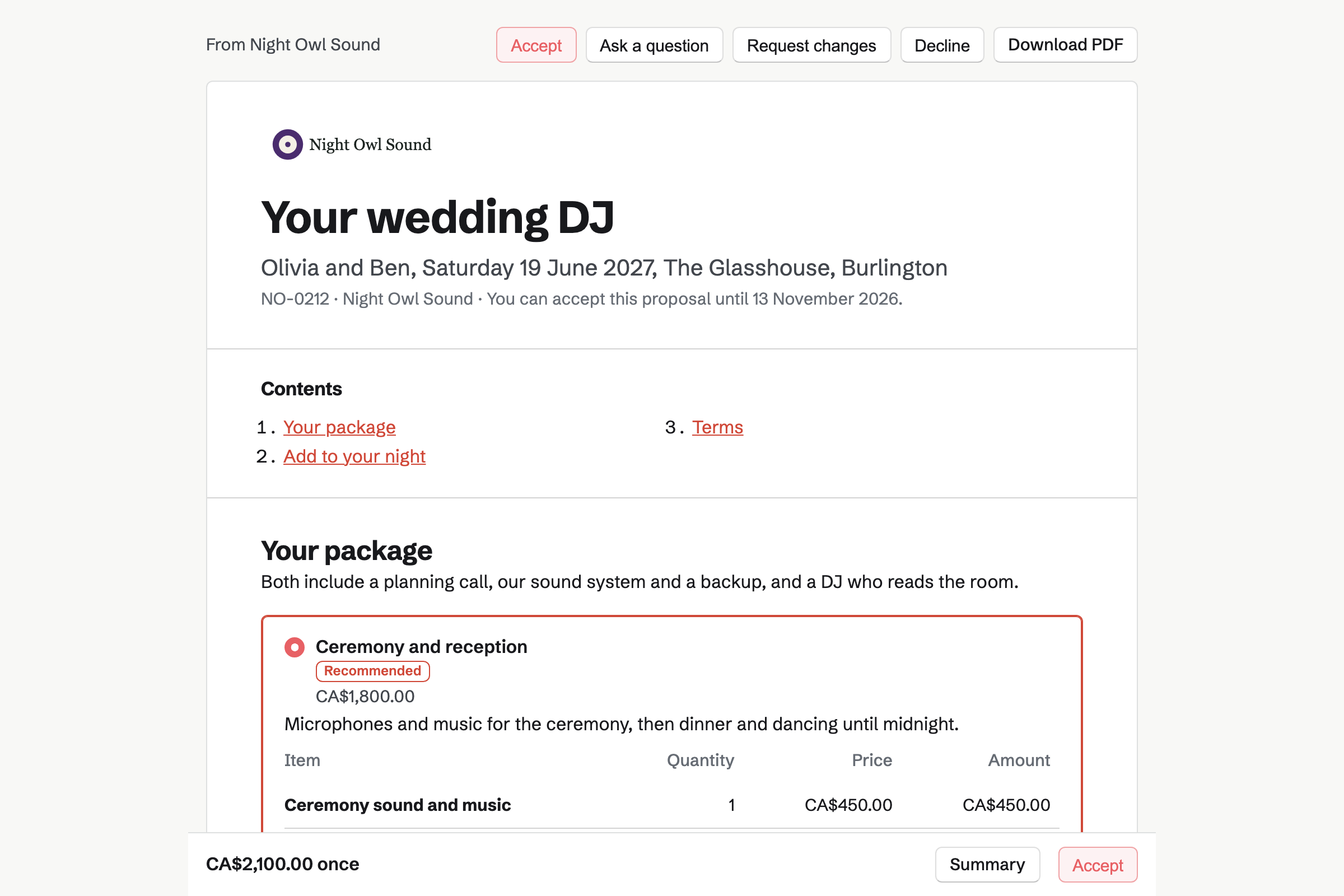Click Request changes
The width and height of the screenshot is (1344, 896).
811,45
